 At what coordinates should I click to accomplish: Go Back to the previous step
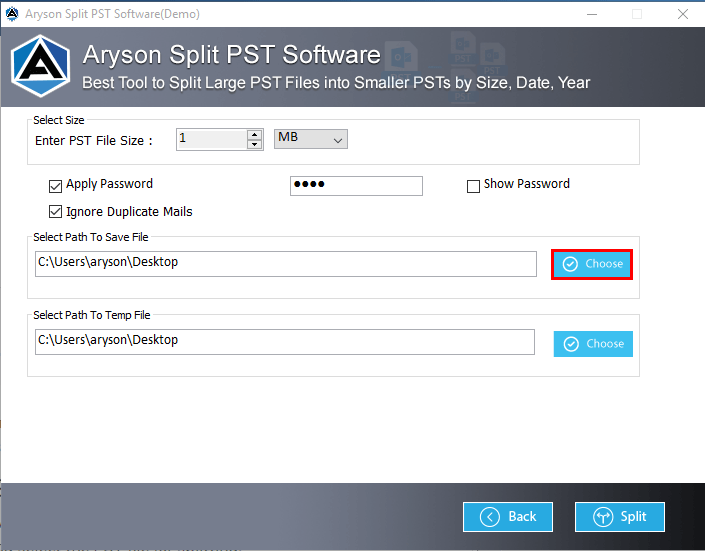(x=508, y=517)
